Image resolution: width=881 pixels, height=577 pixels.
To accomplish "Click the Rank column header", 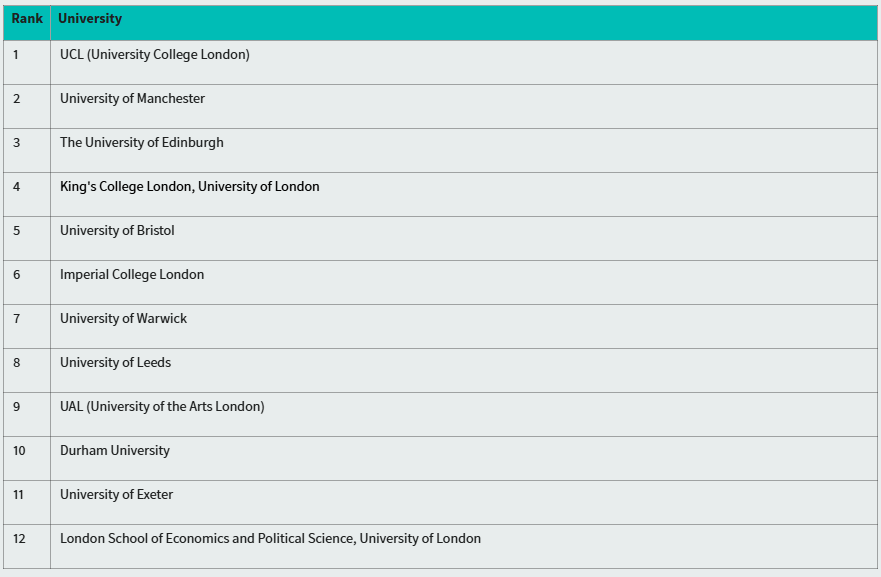I will click(x=27, y=19).
